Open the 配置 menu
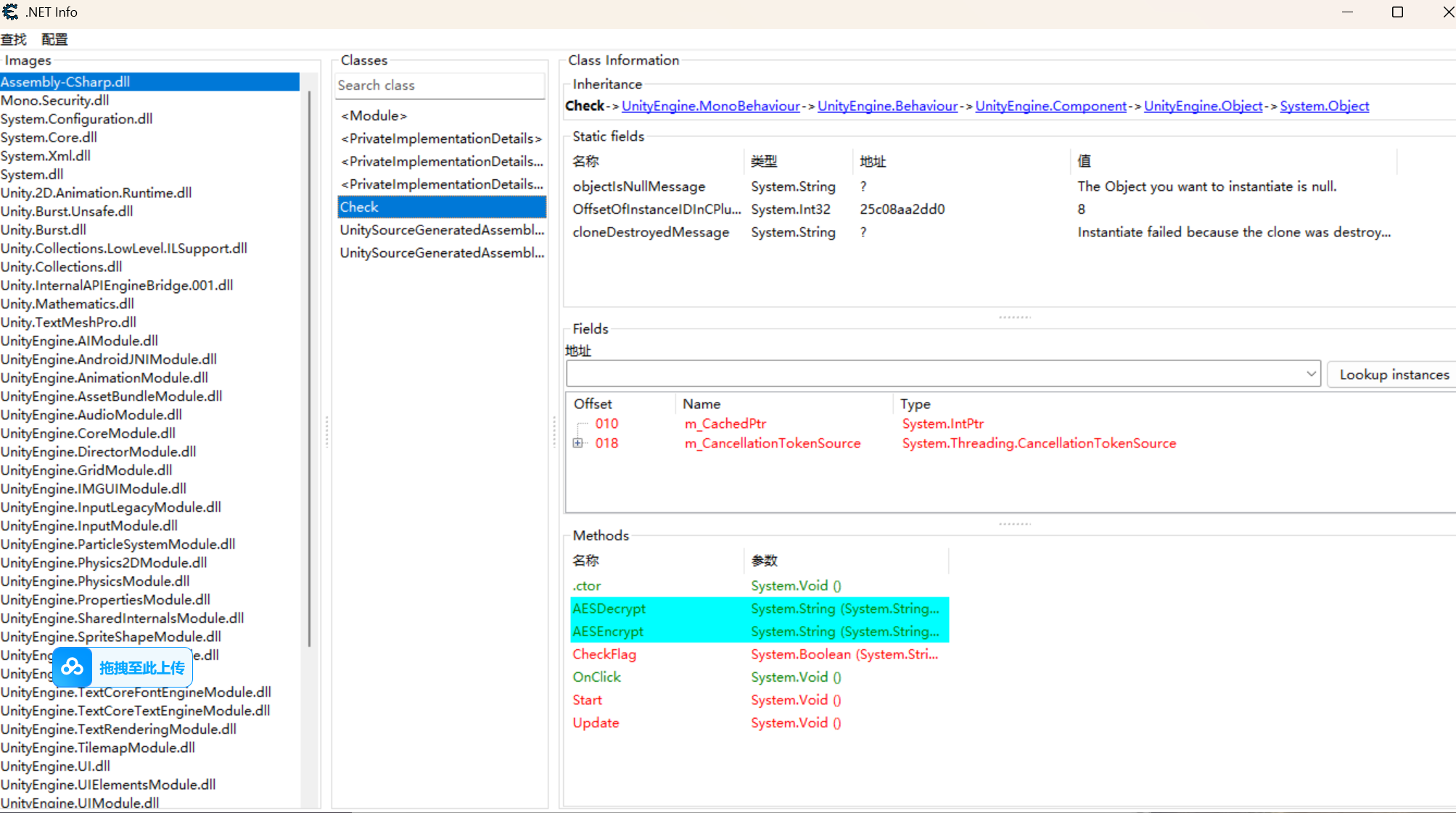 pos(54,39)
